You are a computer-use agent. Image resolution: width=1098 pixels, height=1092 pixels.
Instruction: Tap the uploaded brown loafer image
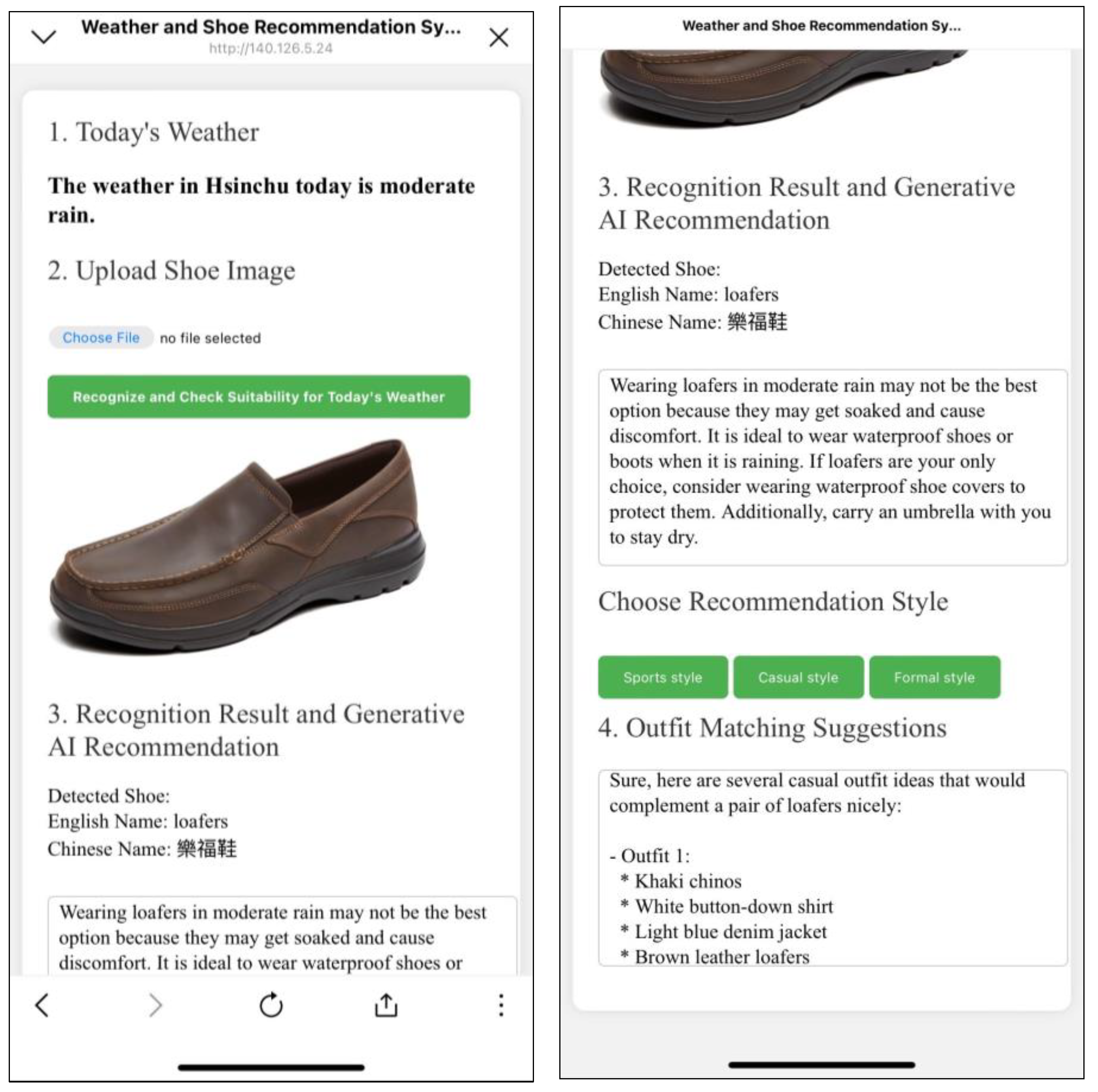click(239, 545)
